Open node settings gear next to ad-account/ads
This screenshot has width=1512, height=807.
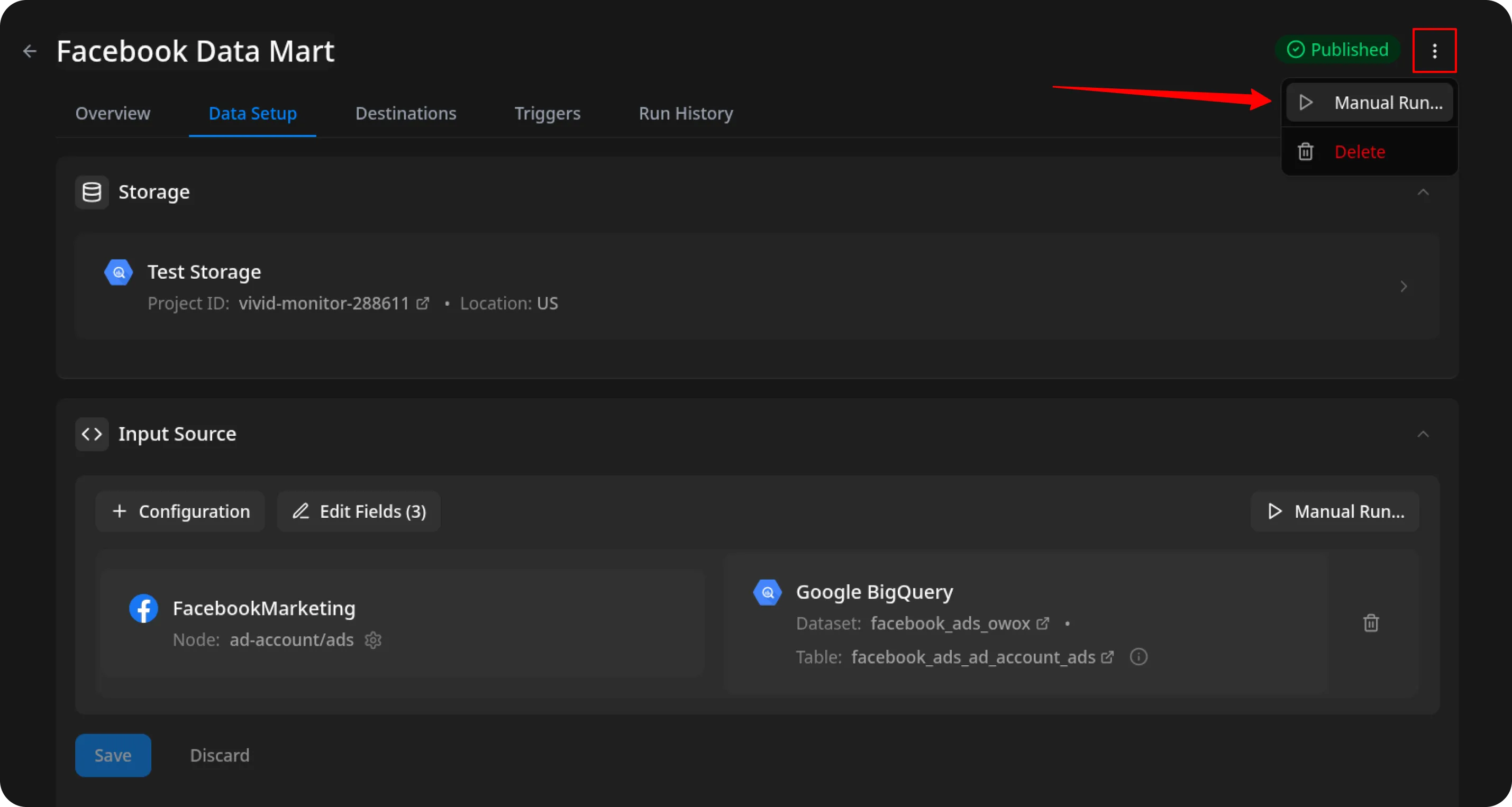(374, 640)
